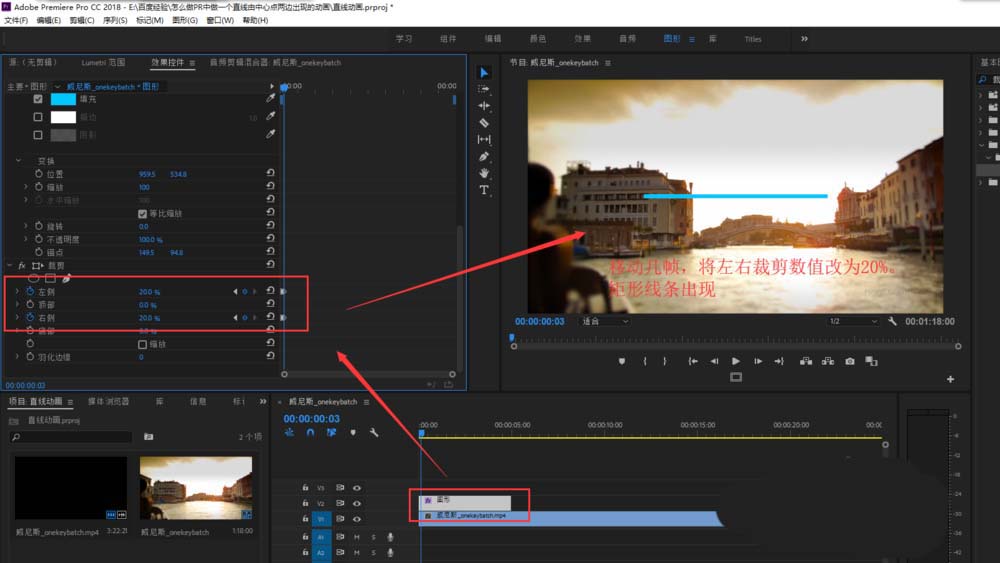This screenshot has height=563, width=1000.
Task: Enable the Stroke checkbox beside white swatch
Action: pyautogui.click(x=38, y=117)
